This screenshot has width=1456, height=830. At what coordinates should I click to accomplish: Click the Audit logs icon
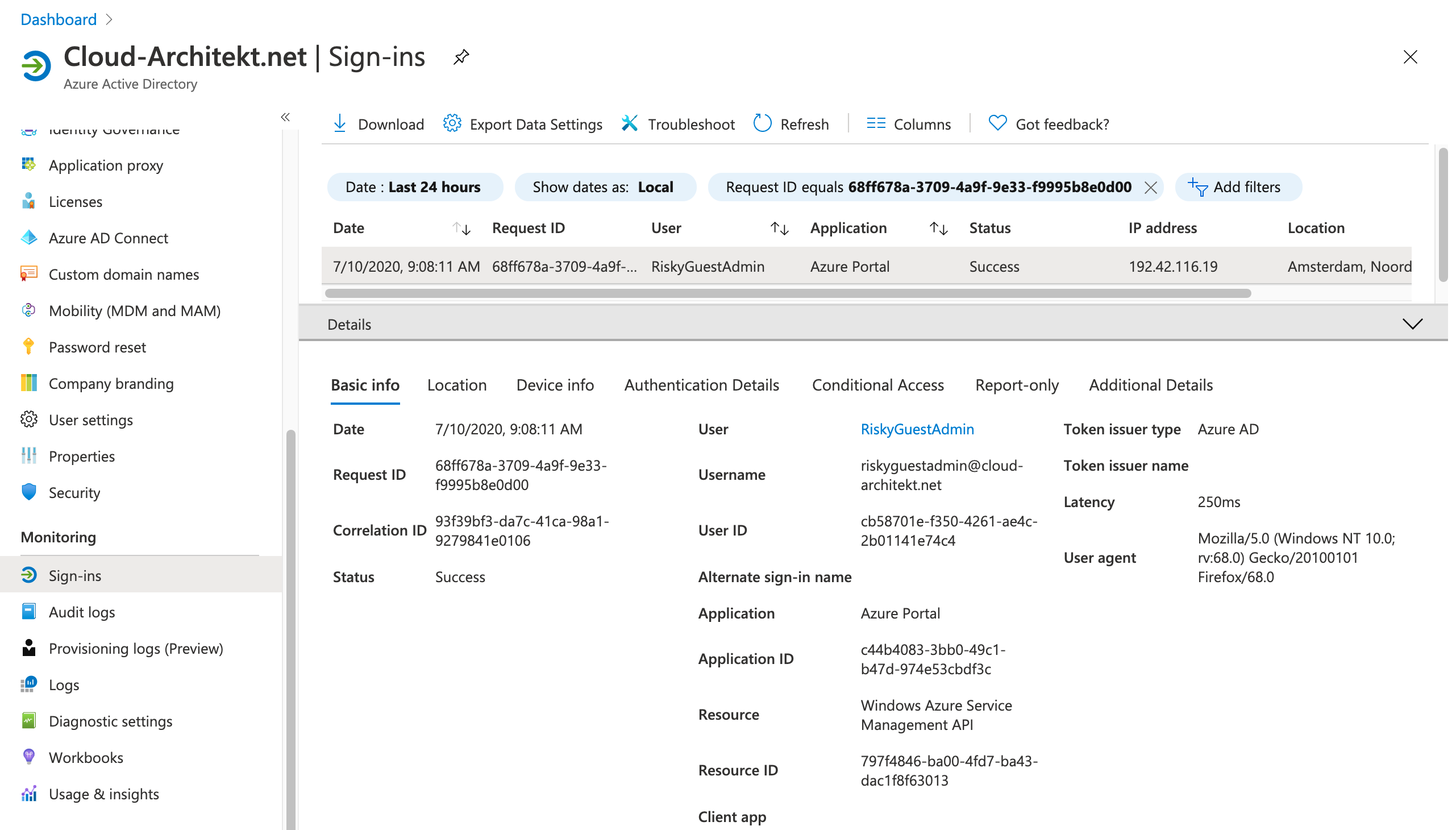tap(28, 612)
